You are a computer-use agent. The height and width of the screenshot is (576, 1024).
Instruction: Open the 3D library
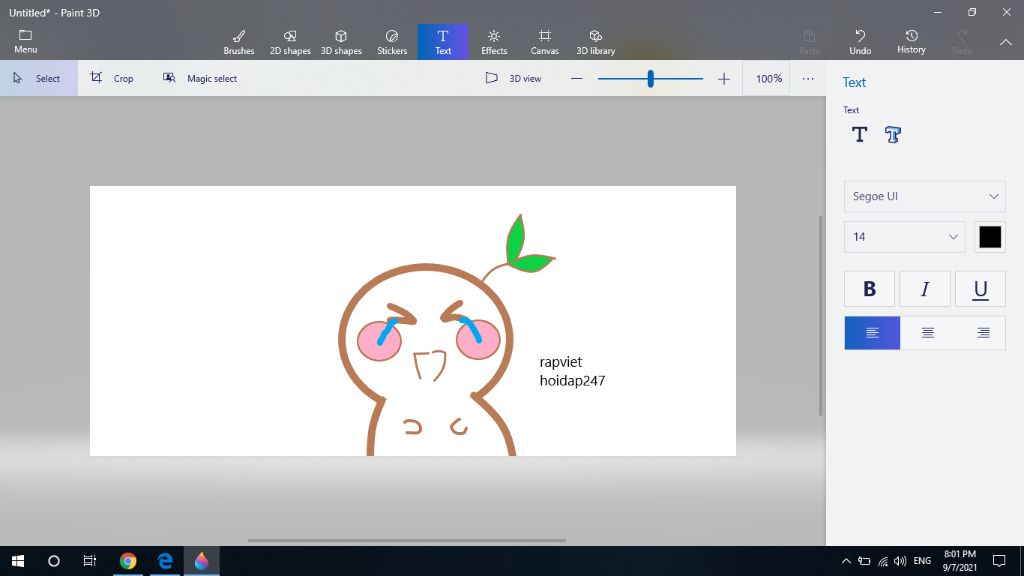(x=596, y=42)
